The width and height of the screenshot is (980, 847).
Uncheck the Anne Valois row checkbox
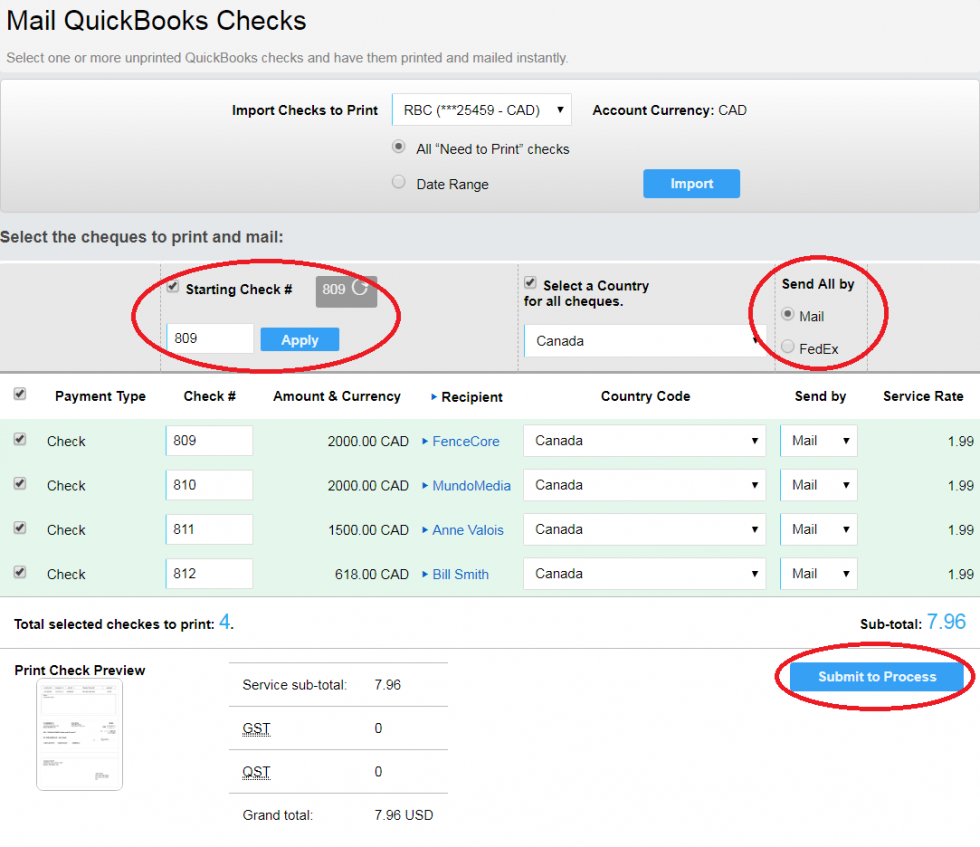[x=20, y=529]
